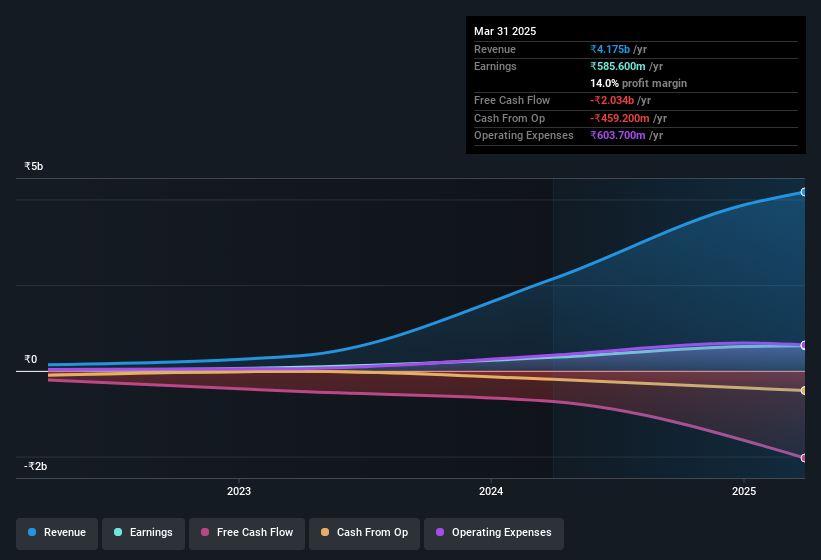Click the Free Cash Flow endpoint marker
This screenshot has height=560, width=821.
tap(803, 458)
